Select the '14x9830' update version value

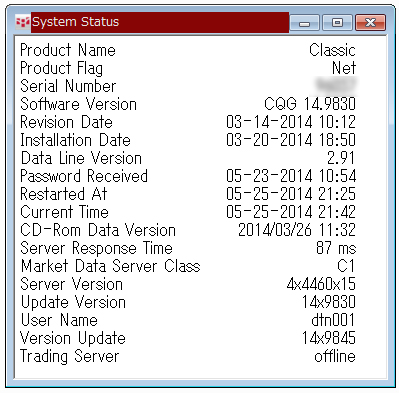pos(329,302)
